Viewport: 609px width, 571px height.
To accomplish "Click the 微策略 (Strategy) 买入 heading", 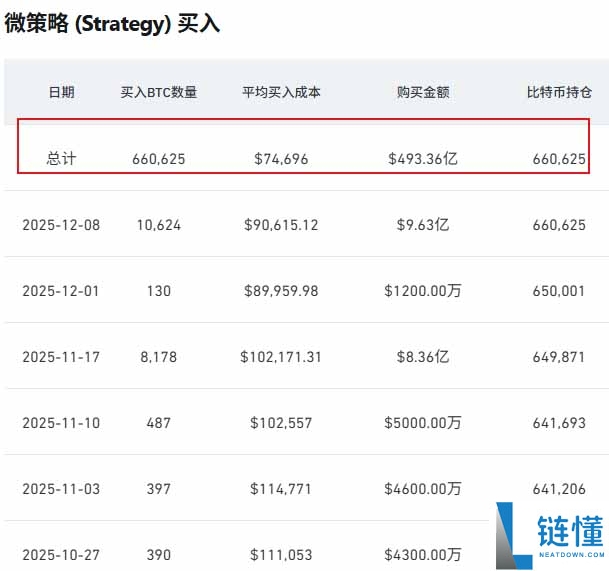I will pyautogui.click(x=112, y=23).
